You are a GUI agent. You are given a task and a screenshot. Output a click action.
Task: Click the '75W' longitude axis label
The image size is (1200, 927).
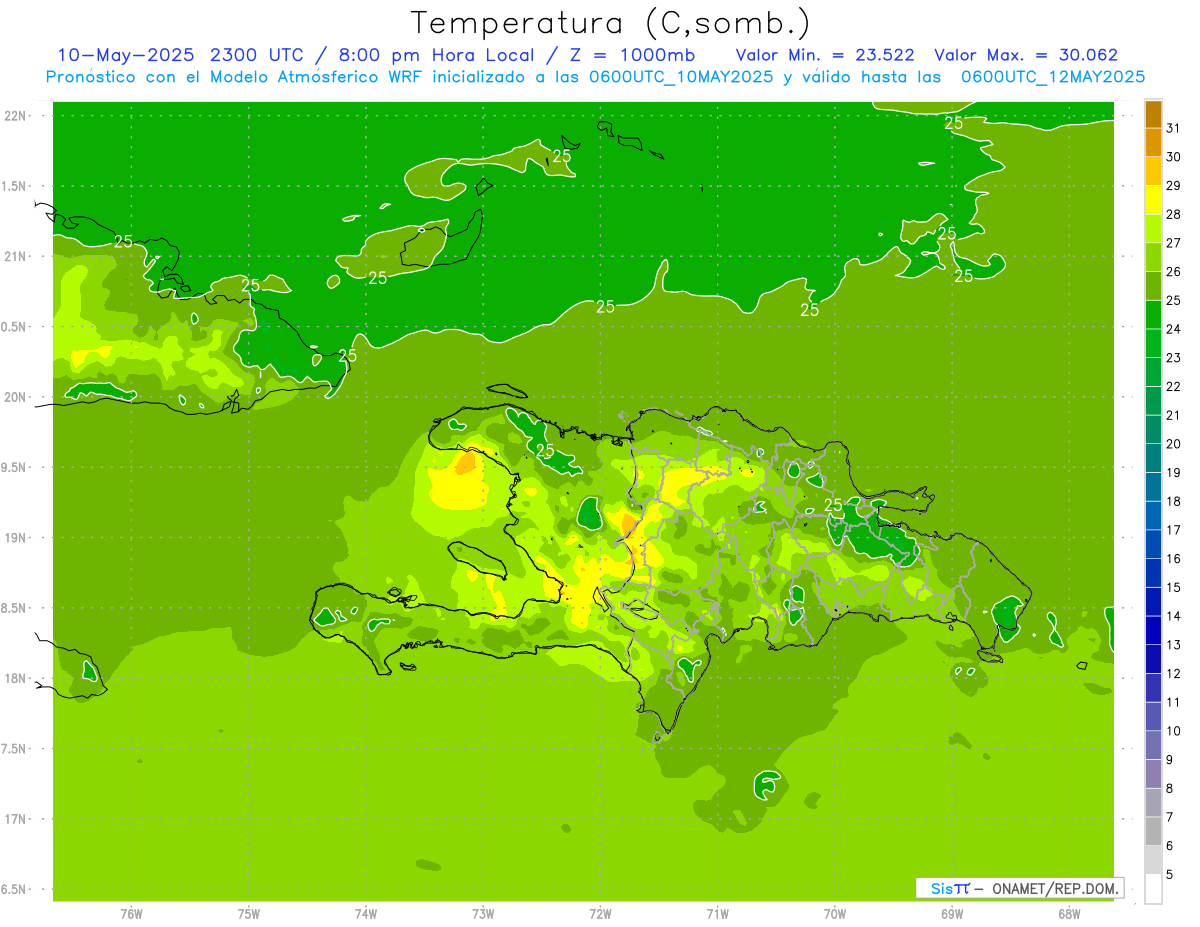click(x=249, y=914)
